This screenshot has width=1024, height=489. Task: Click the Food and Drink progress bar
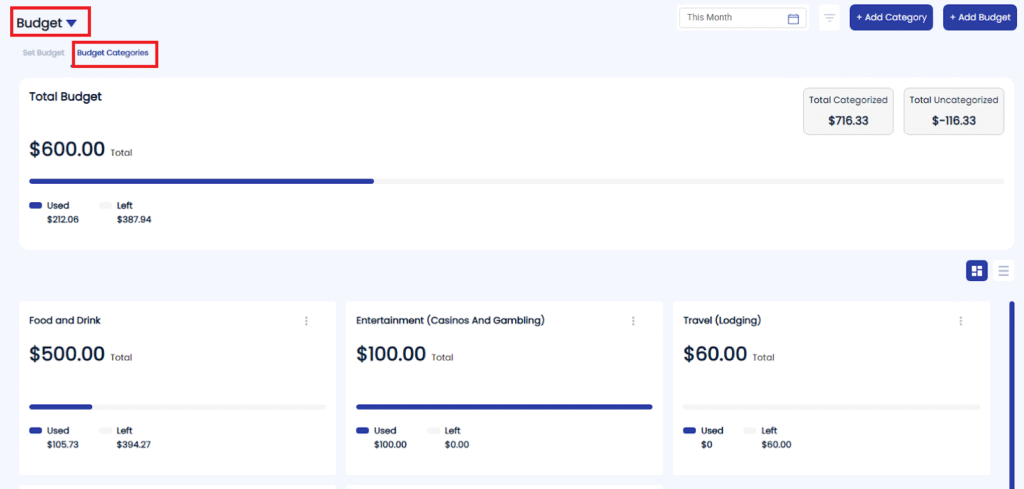(x=177, y=407)
